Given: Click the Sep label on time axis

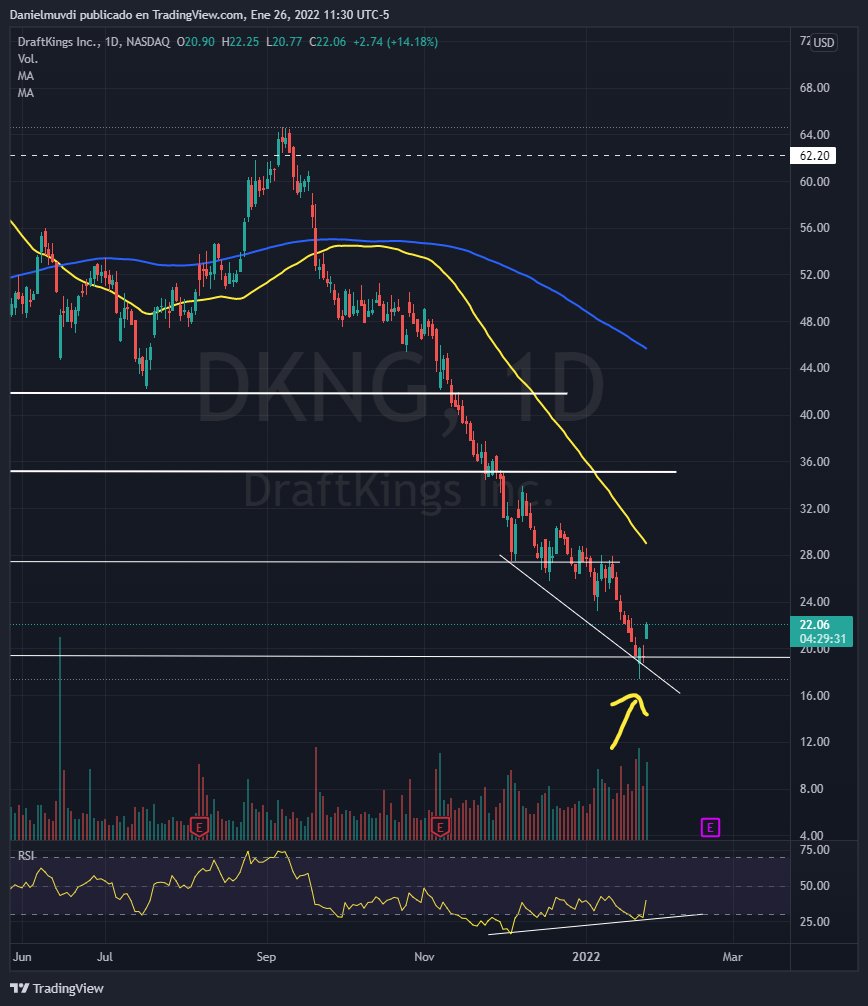Looking at the screenshot, I should [266, 957].
